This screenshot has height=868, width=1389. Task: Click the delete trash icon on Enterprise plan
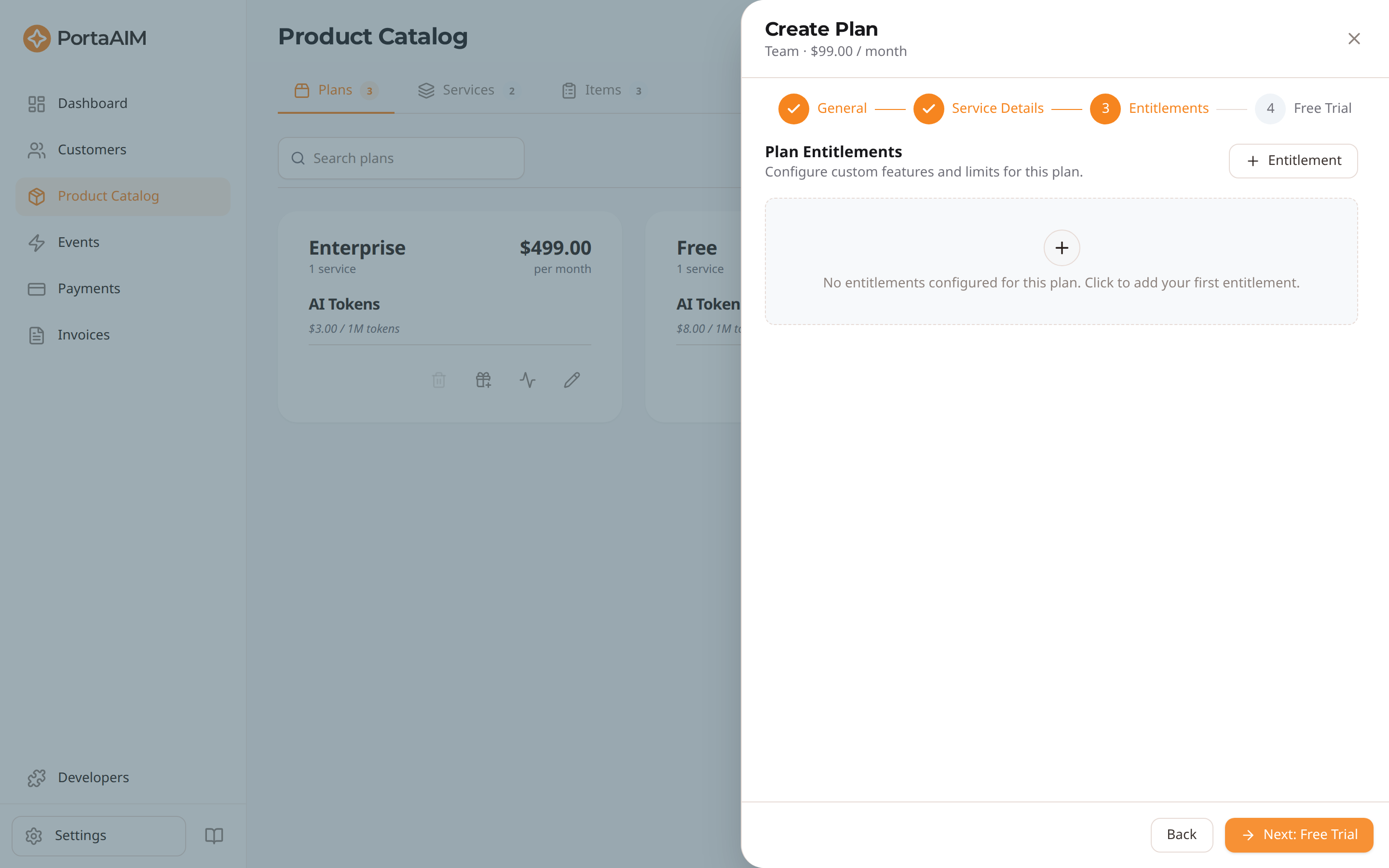point(438,380)
